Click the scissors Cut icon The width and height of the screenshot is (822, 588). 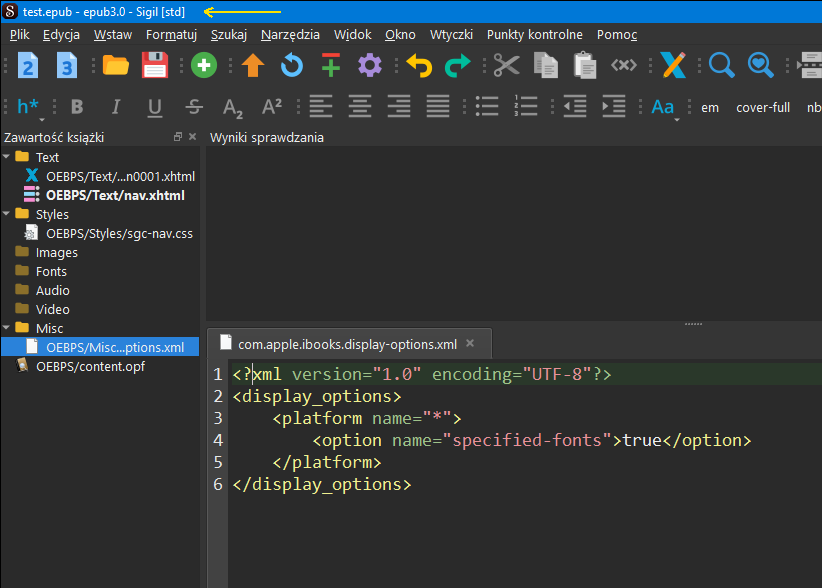point(506,66)
